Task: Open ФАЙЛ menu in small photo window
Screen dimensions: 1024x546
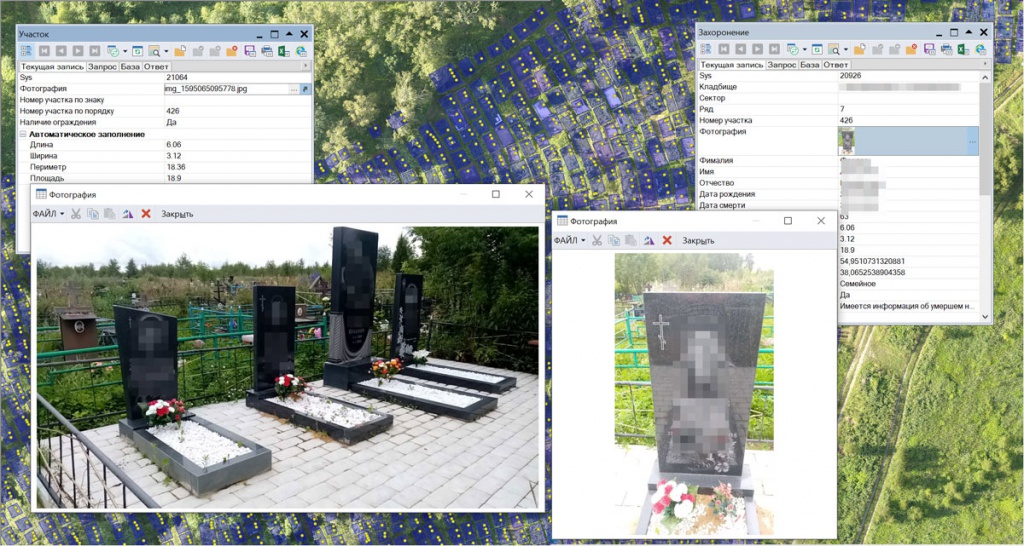Action: click(569, 241)
